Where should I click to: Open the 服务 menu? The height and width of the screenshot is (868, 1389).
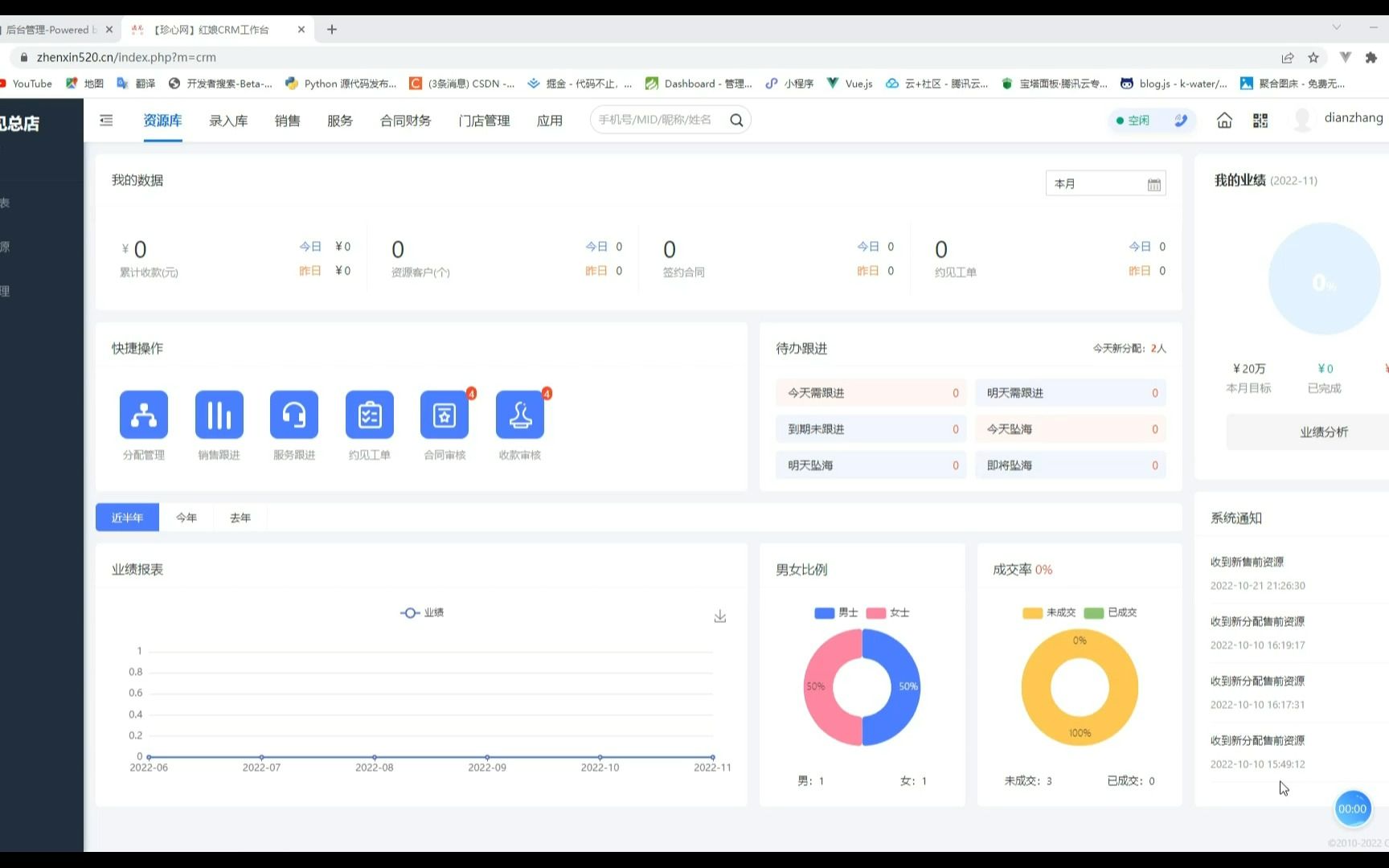[x=340, y=121]
